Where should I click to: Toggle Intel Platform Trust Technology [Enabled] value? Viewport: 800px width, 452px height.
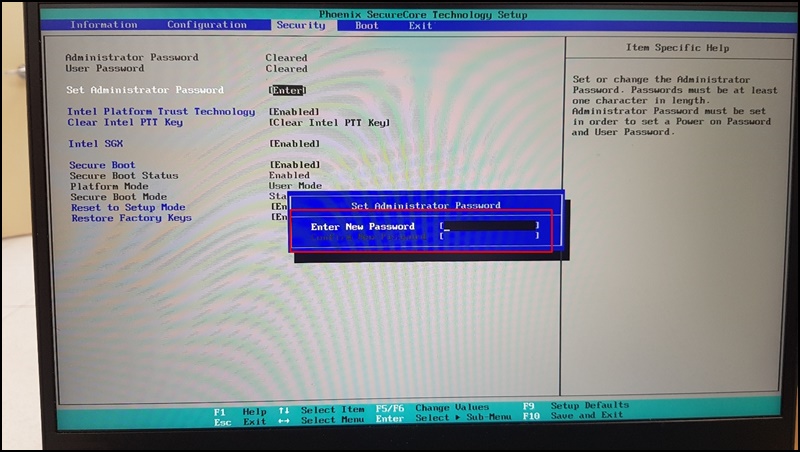point(294,112)
